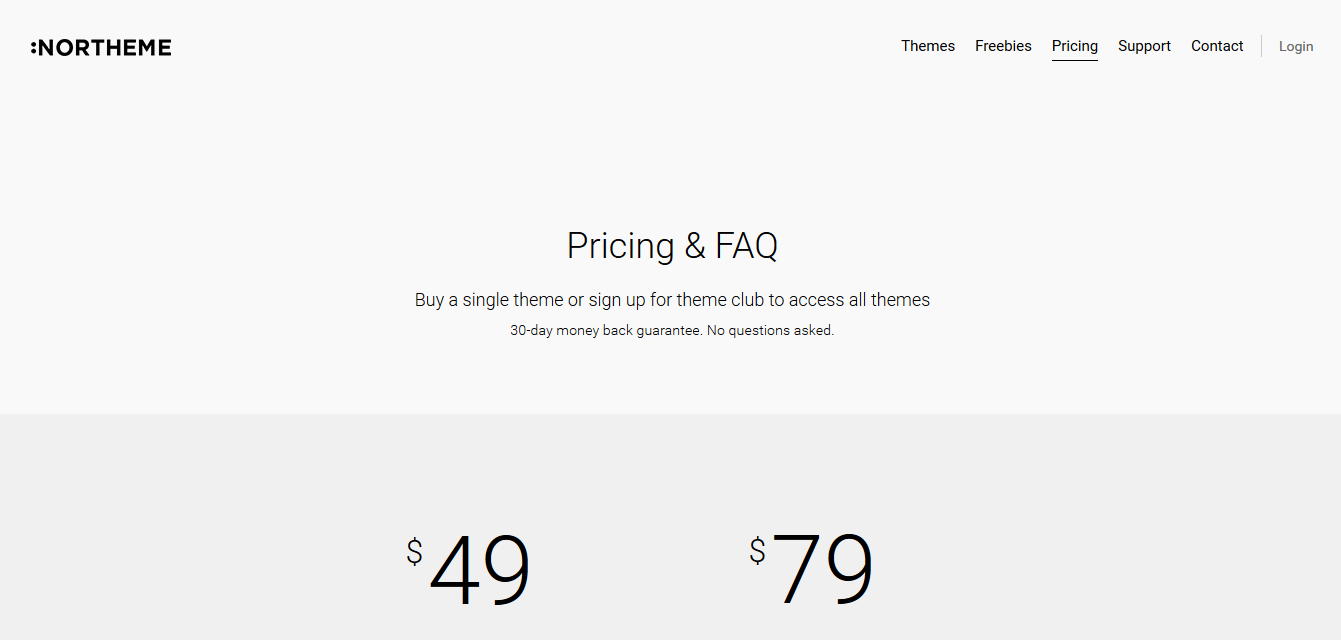Click the 'No questions asked.' sentence

coord(770,330)
